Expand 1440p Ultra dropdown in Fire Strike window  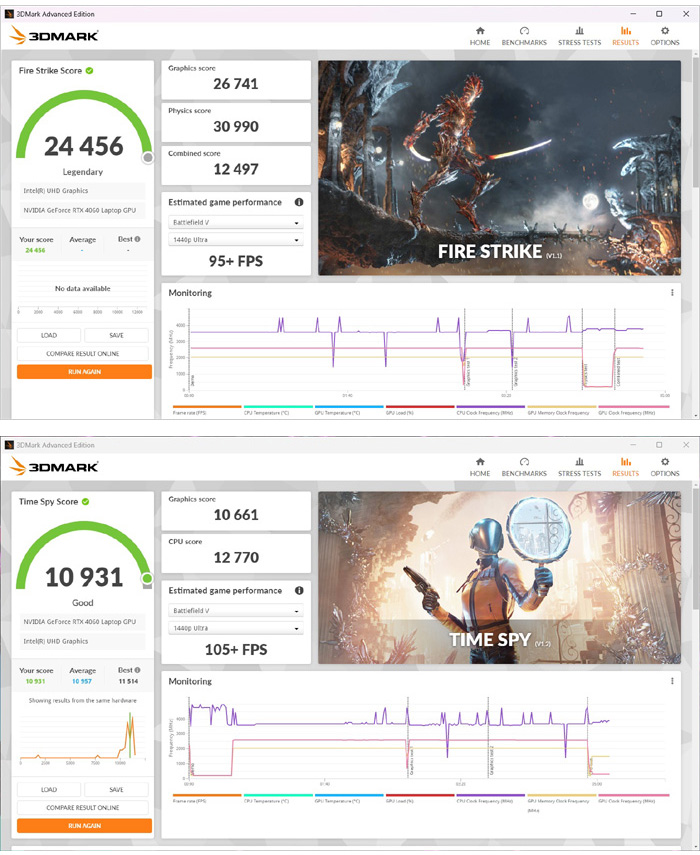235,240
